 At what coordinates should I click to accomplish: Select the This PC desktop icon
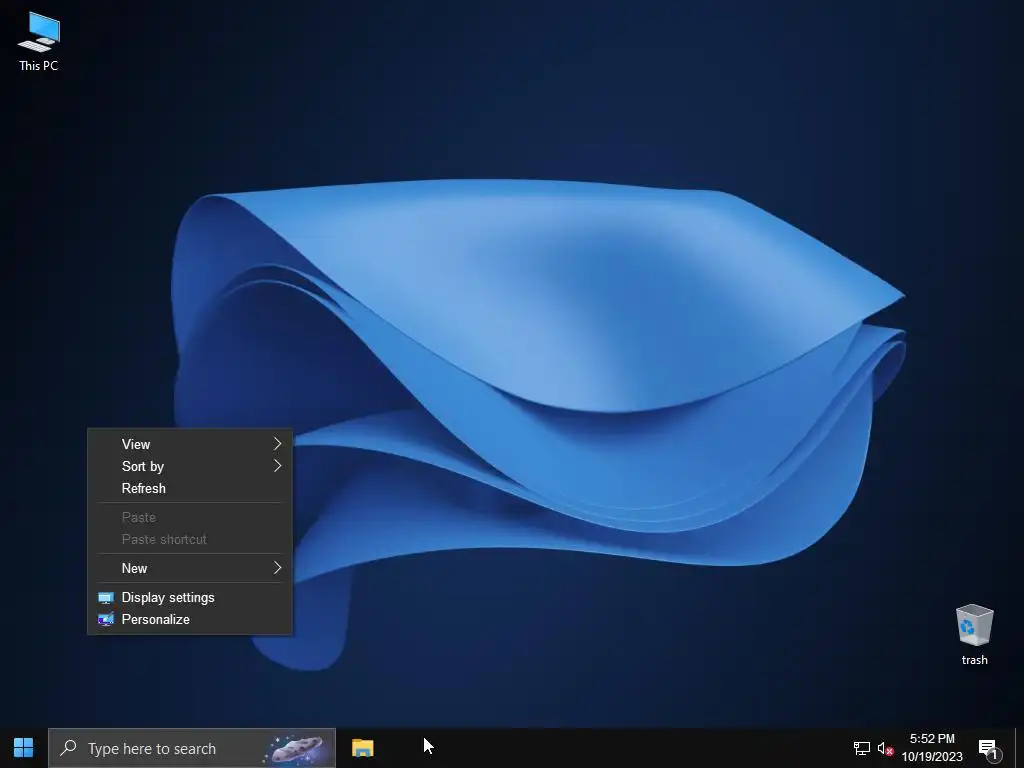click(39, 40)
